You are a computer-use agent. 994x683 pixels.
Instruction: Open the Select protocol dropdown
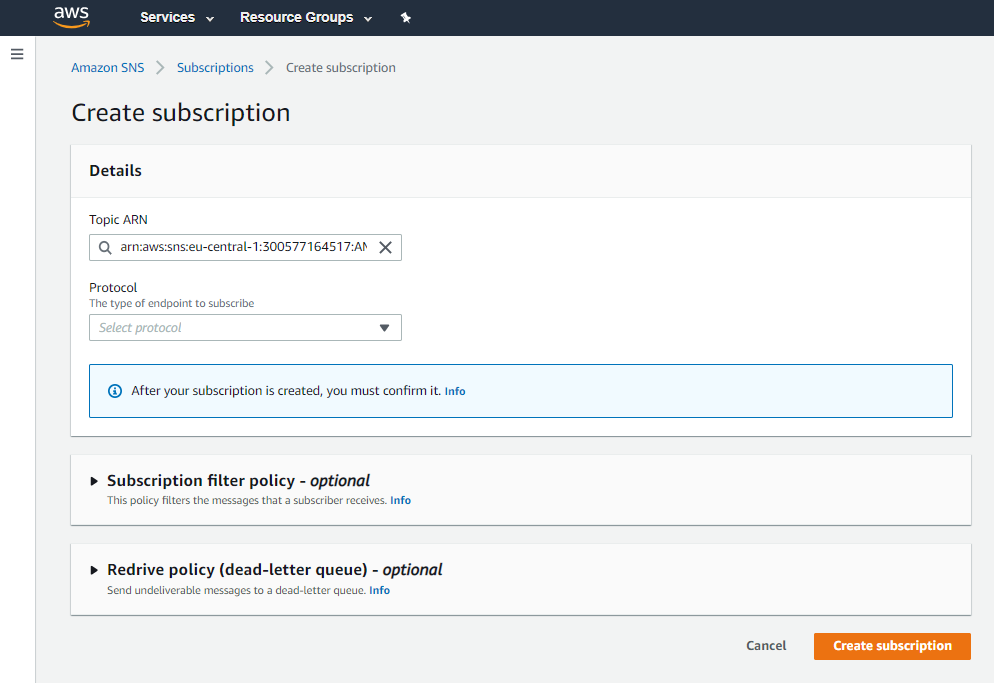[x=245, y=328]
